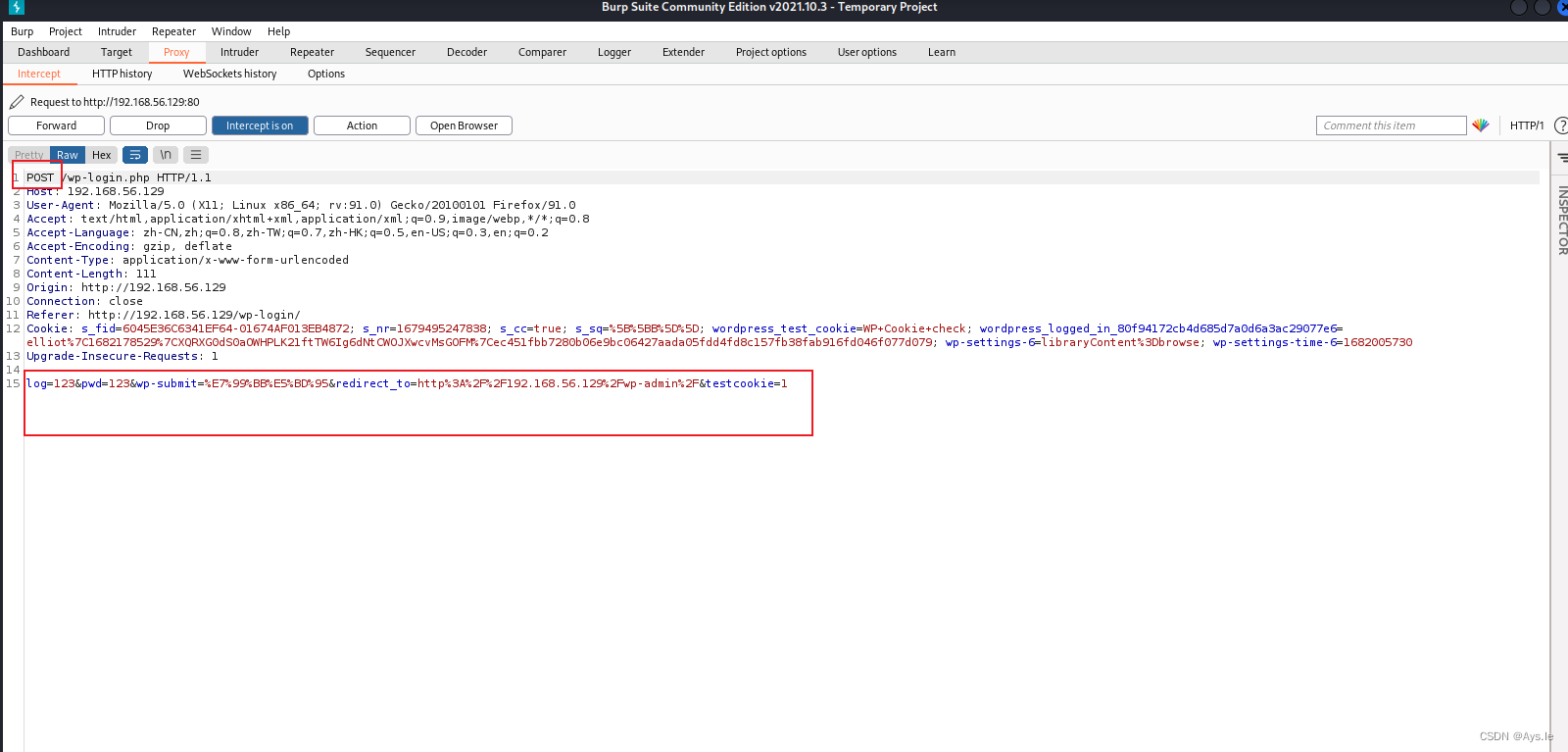Select the Intercept sub-tab
The image size is (1568, 752).
pos(39,74)
